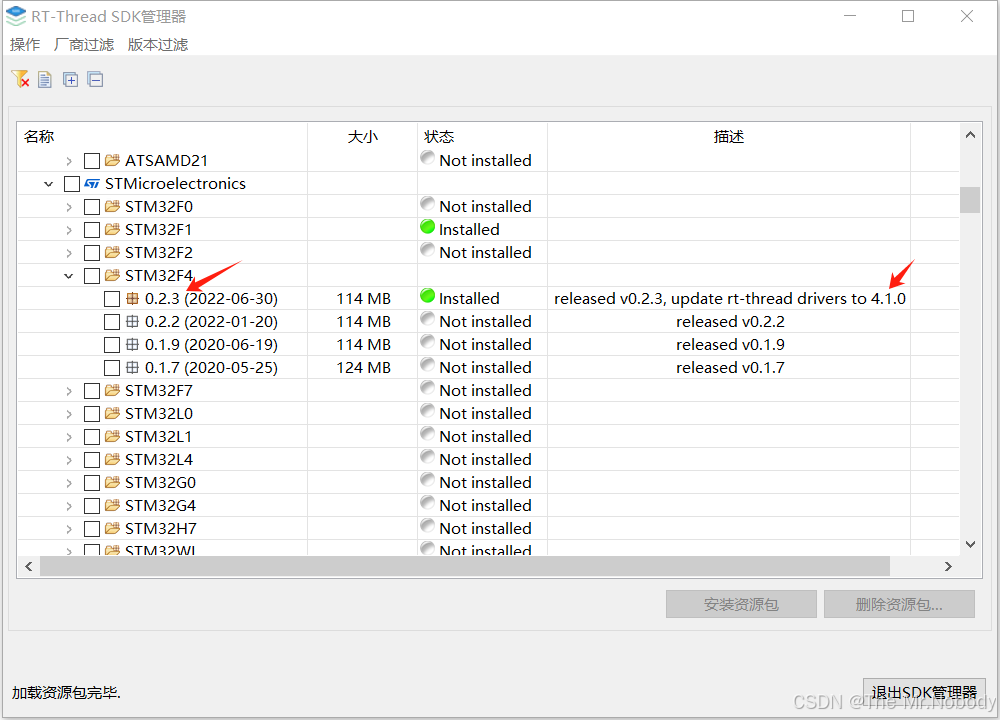This screenshot has height=720, width=1000.
Task: Click the package icon of version 0.2.3
Action: [x=132, y=298]
